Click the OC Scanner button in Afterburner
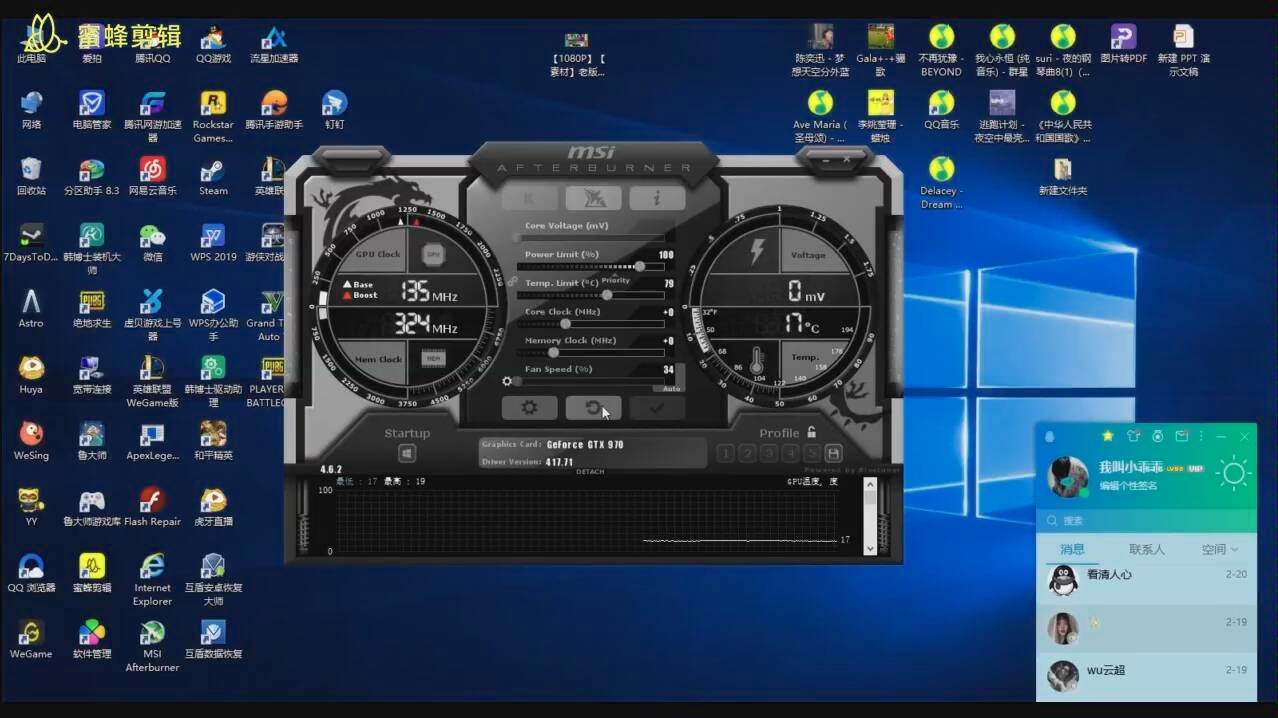1278x718 pixels. pyautogui.click(x=593, y=197)
